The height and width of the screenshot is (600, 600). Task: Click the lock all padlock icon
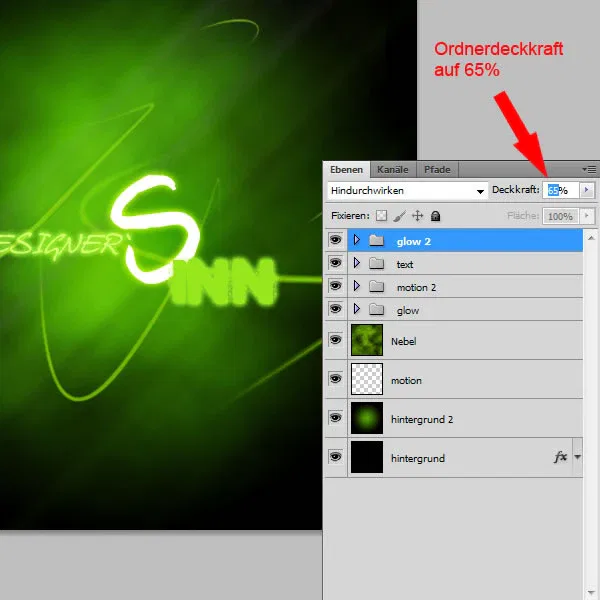pyautogui.click(x=435, y=216)
